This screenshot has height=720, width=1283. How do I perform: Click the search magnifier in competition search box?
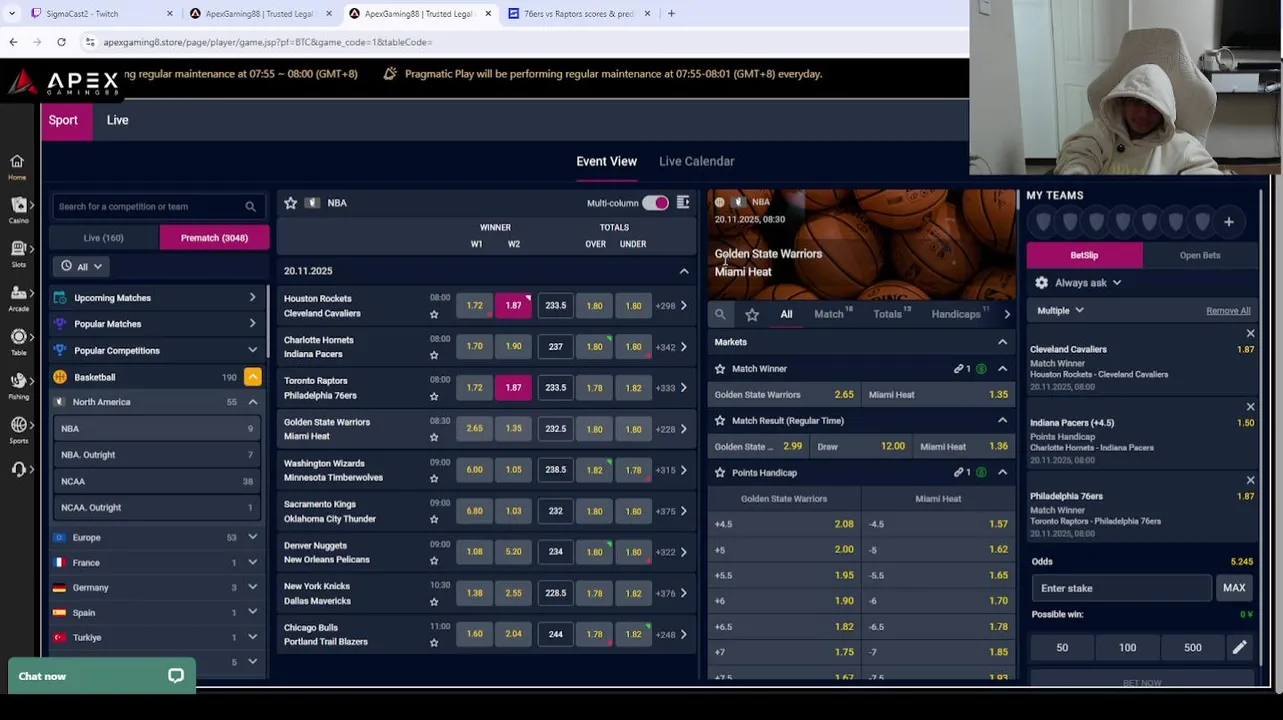coord(250,207)
